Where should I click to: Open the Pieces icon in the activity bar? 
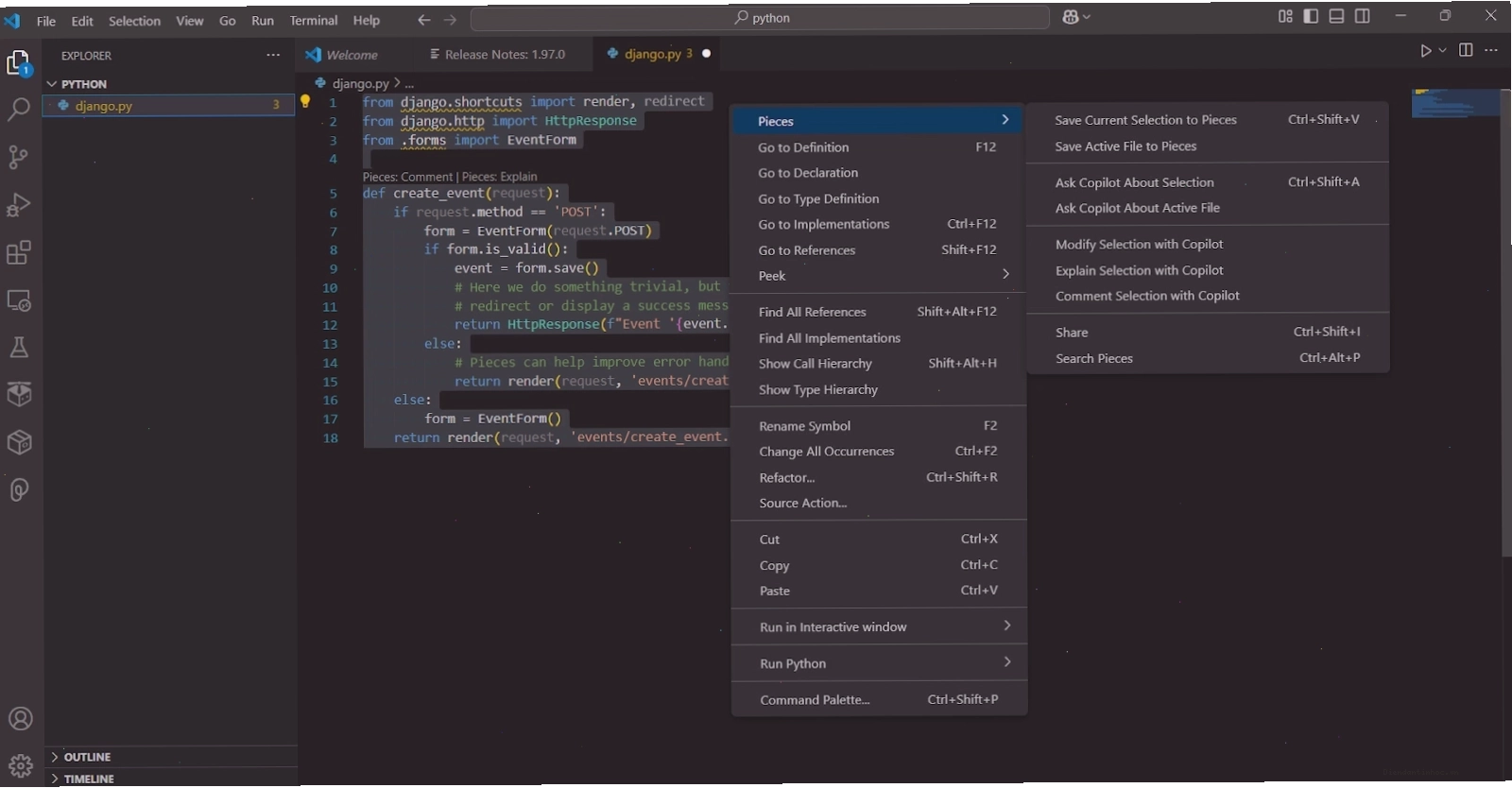(19, 489)
